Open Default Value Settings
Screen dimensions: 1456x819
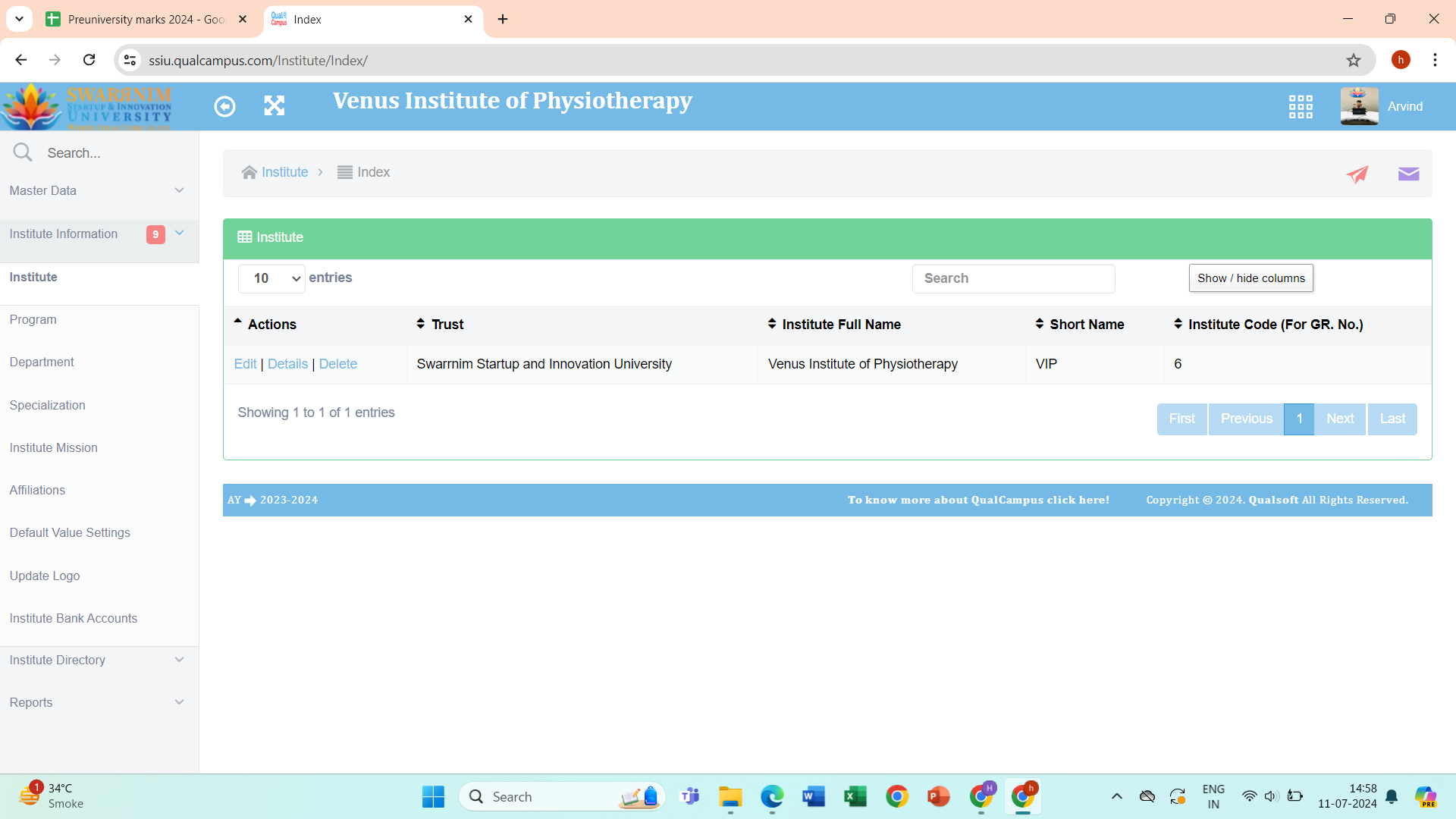click(70, 532)
